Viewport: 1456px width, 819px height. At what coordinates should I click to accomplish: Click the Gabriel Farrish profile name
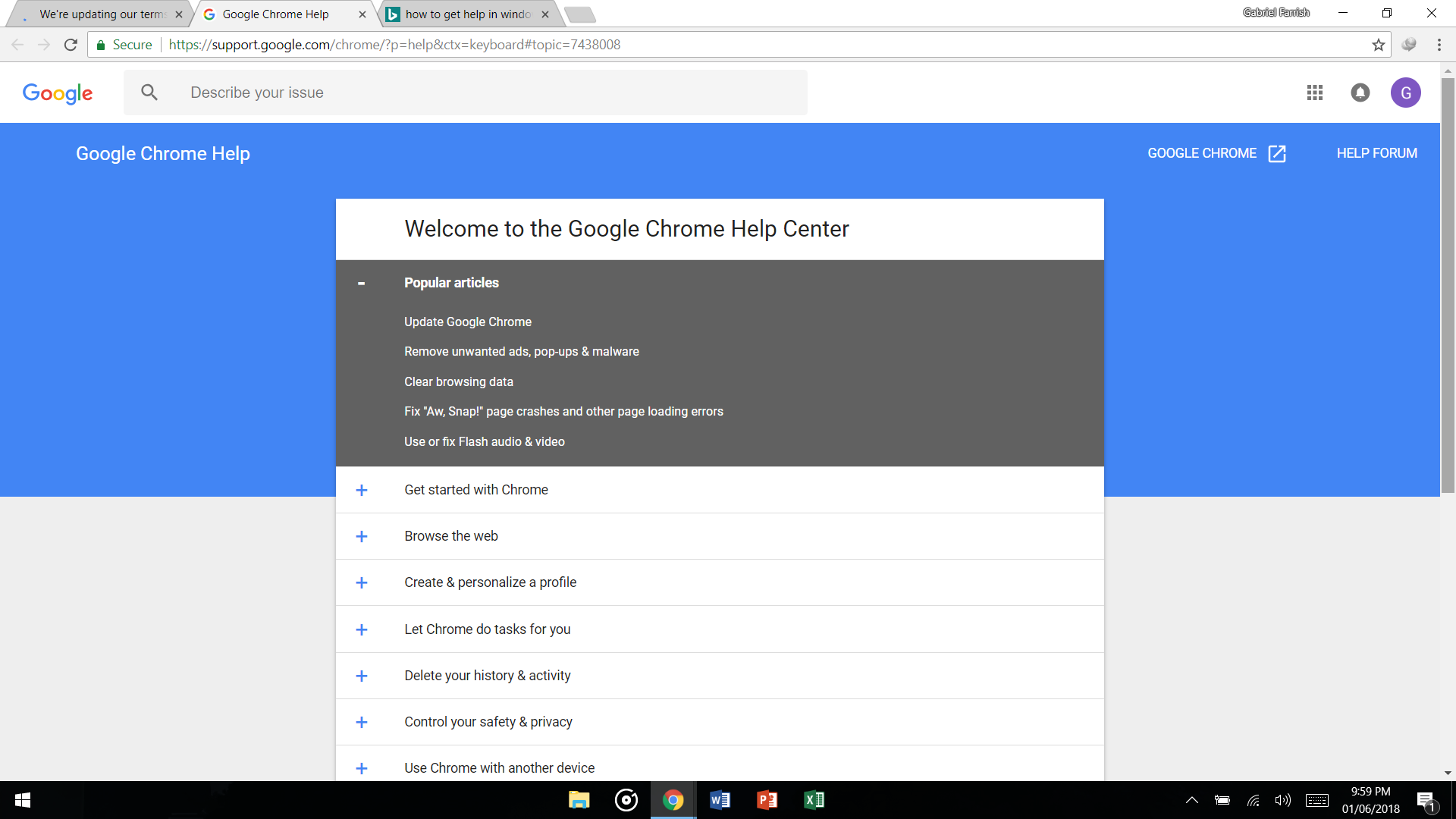click(1276, 12)
